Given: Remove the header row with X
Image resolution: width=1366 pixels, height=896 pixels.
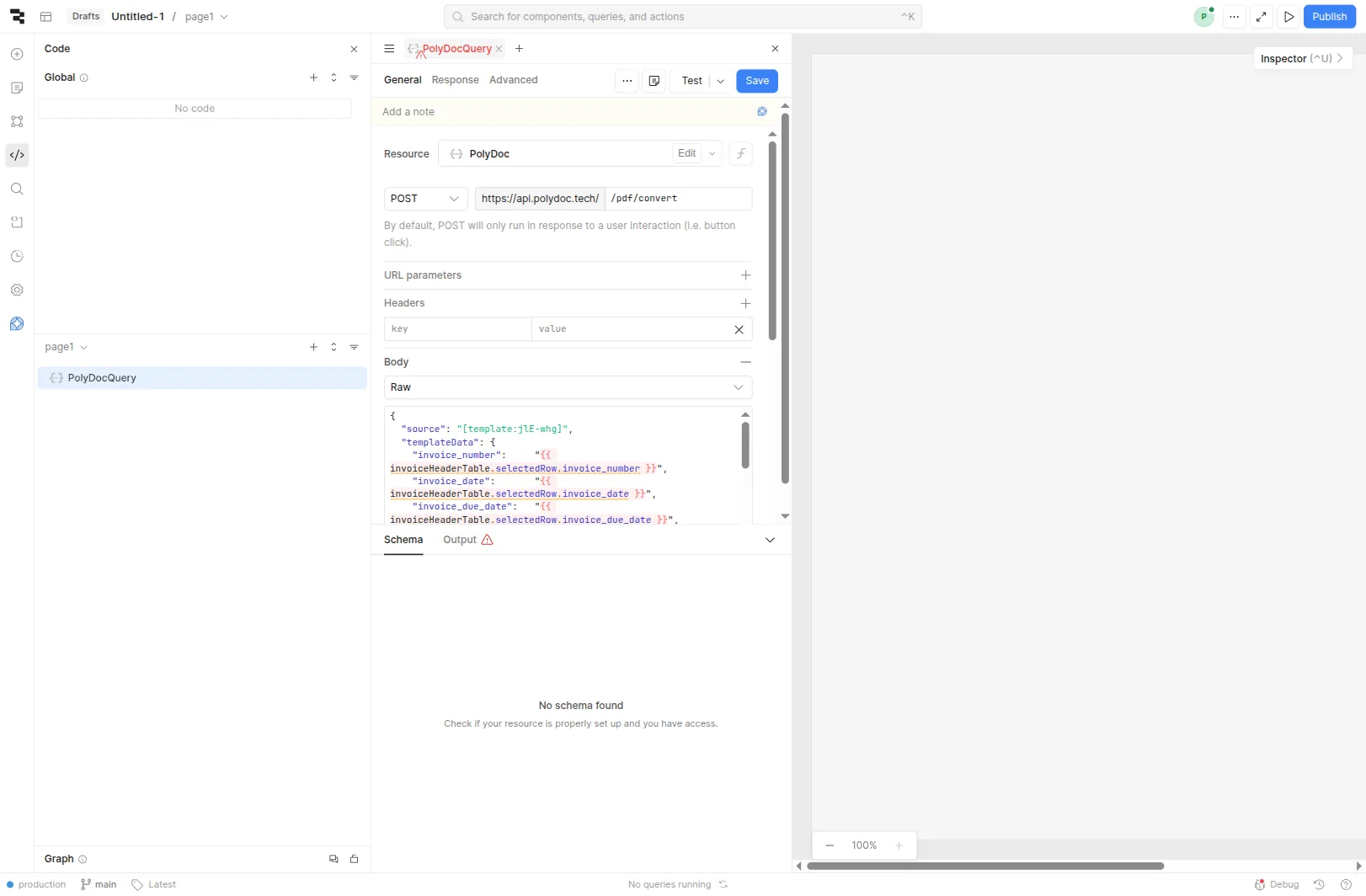Looking at the screenshot, I should click(x=739, y=329).
